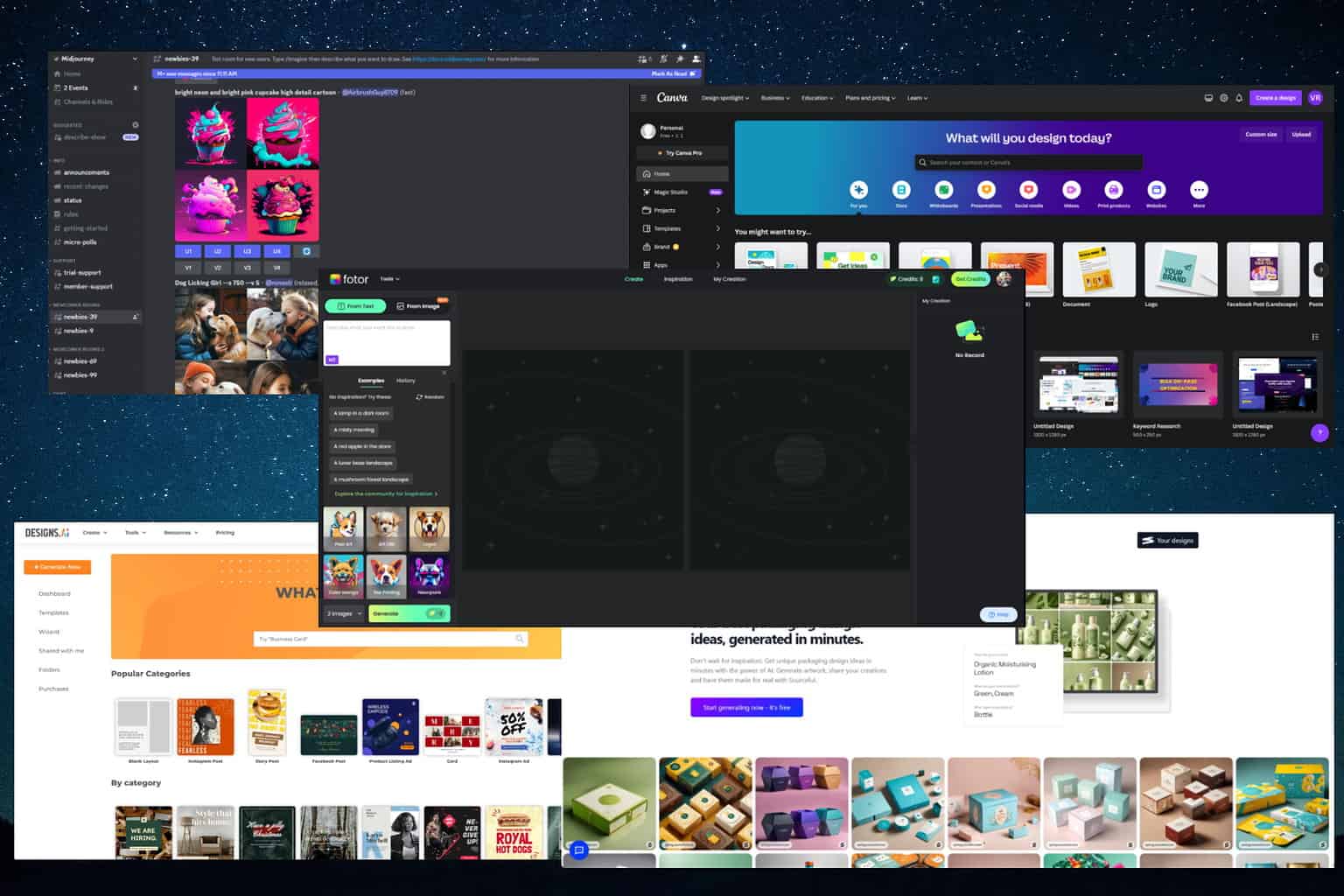Expand Projects chevron in Canva sidebar

[x=718, y=210]
